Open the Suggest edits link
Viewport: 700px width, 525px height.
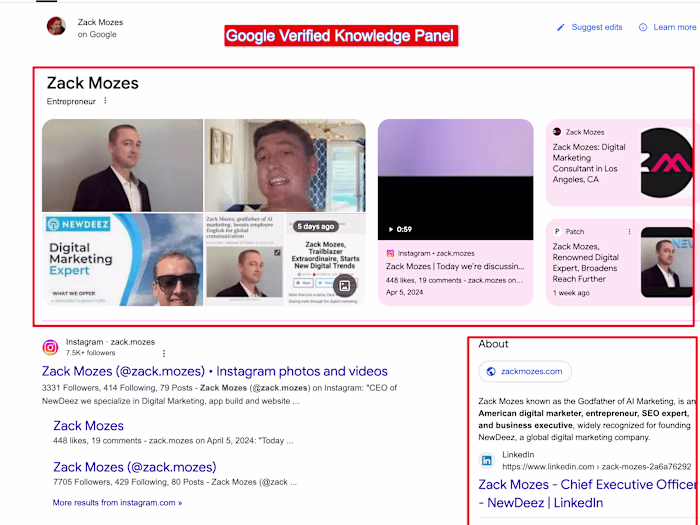pos(596,27)
